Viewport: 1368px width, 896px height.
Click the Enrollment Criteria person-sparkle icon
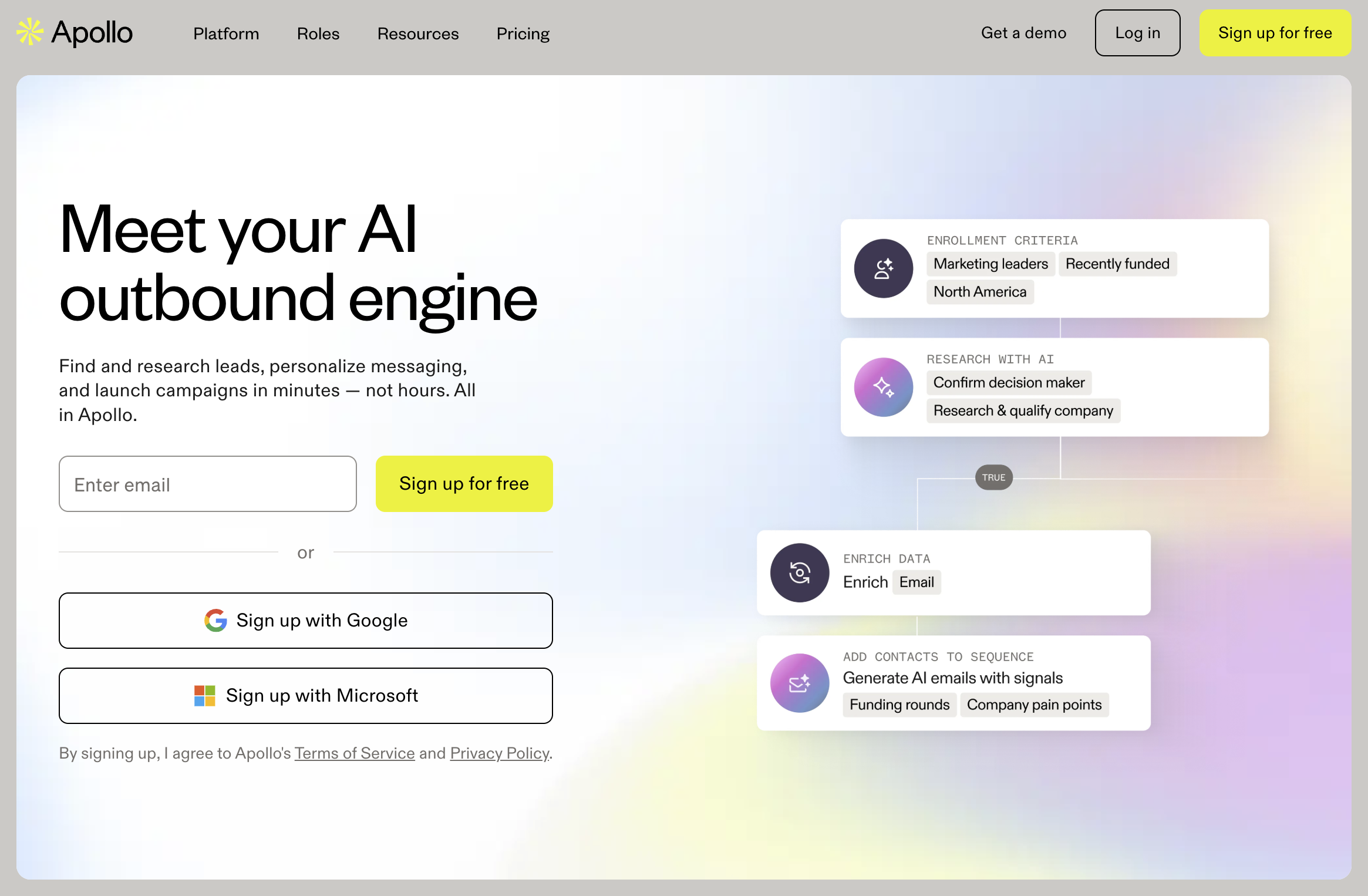point(883,268)
